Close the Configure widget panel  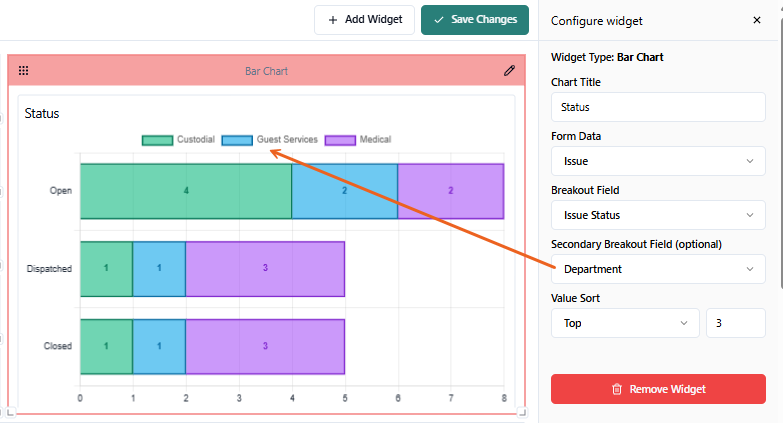(756, 20)
